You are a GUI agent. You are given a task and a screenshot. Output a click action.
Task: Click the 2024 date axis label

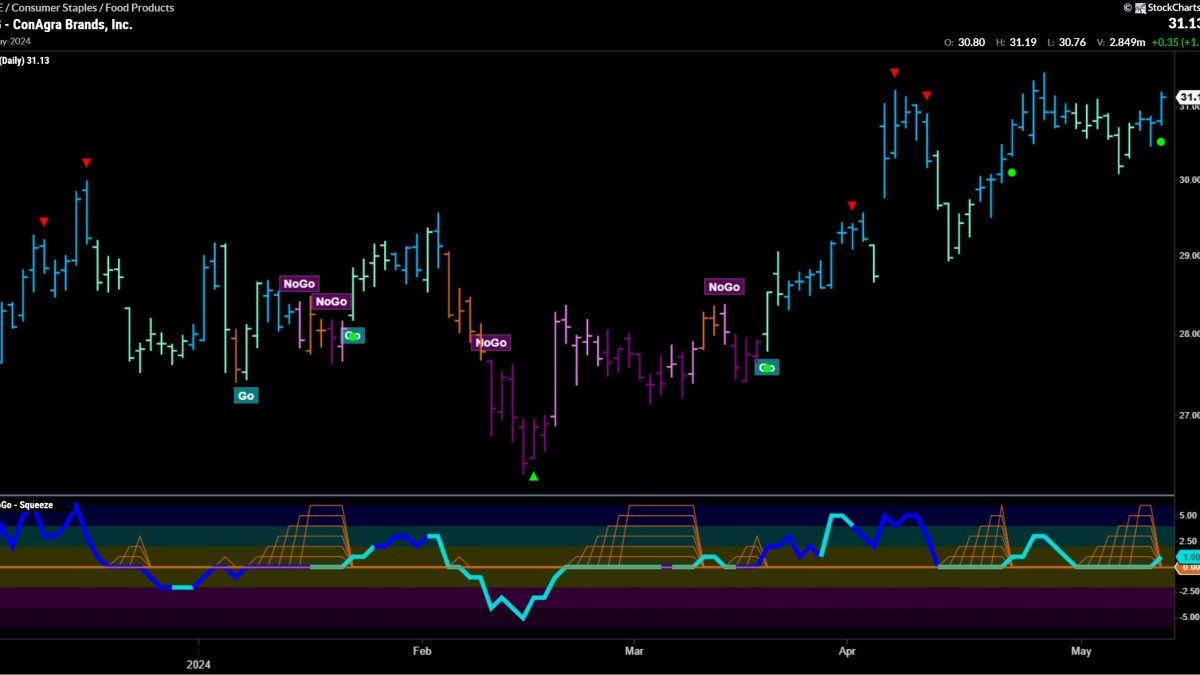click(x=198, y=664)
